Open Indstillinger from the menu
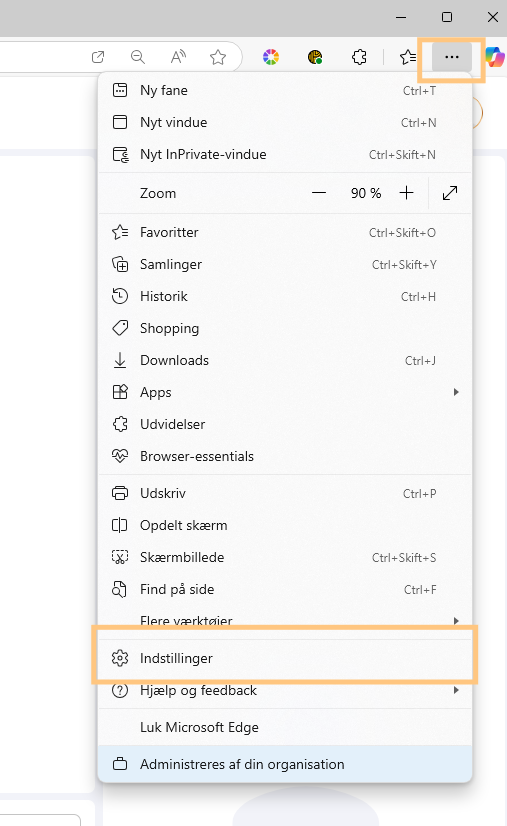This screenshot has width=507, height=826. [x=285, y=658]
